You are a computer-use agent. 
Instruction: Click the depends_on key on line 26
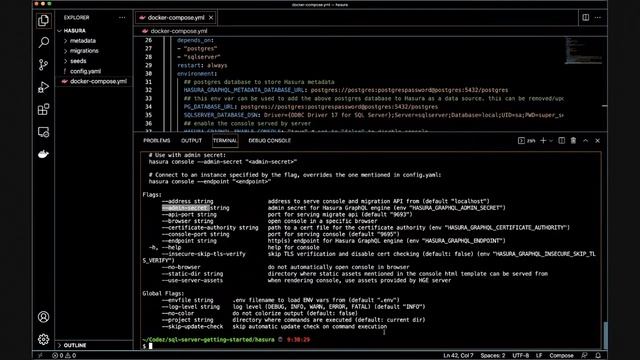pyautogui.click(x=194, y=40)
